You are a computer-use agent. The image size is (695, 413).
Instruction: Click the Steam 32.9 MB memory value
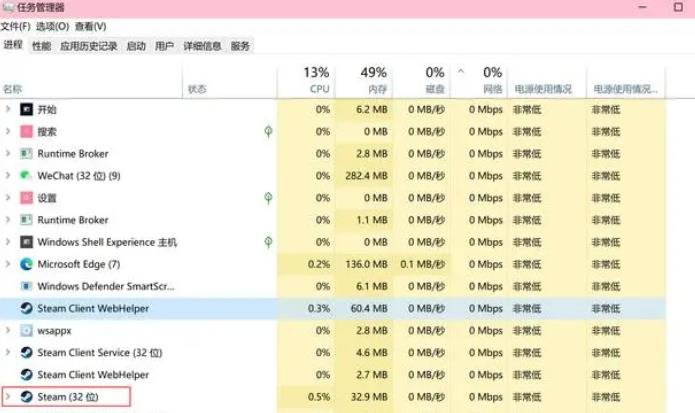coord(369,397)
